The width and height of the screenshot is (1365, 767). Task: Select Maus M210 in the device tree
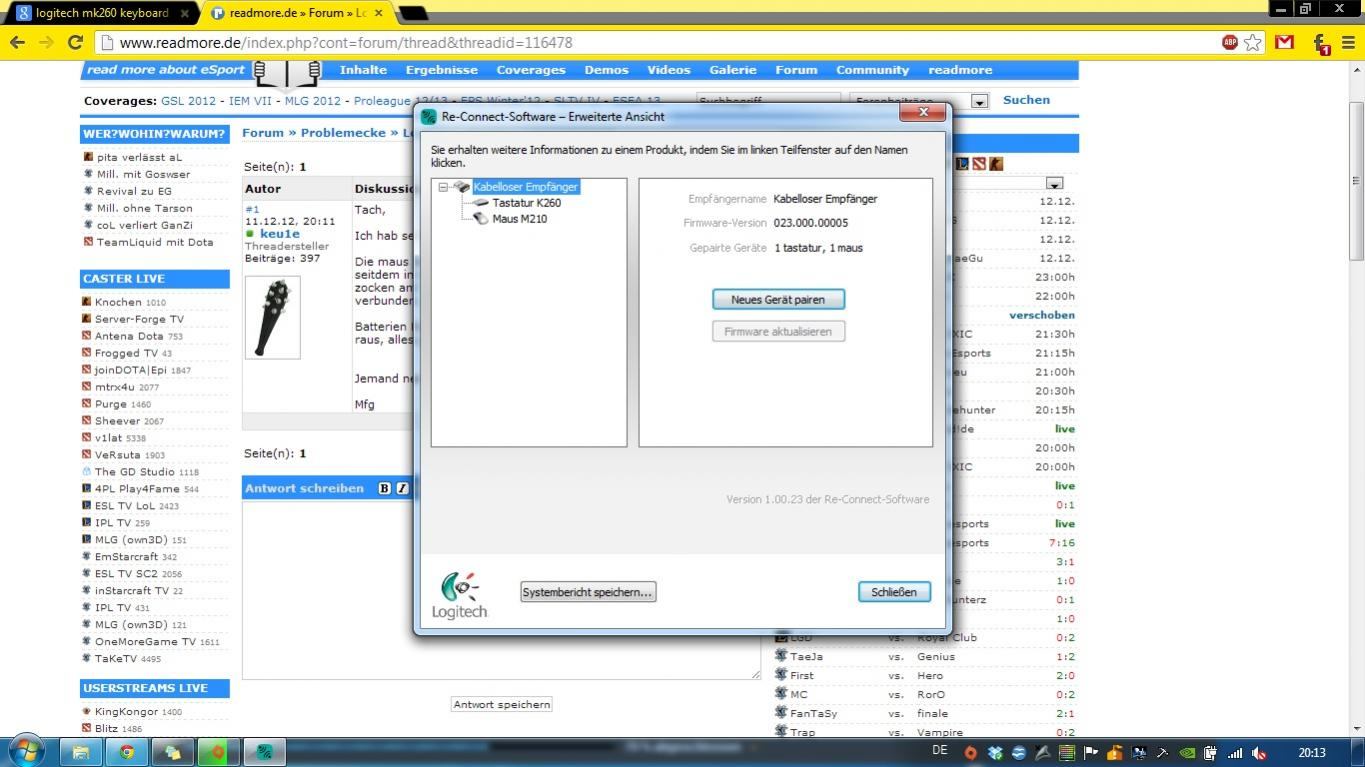[x=519, y=219]
